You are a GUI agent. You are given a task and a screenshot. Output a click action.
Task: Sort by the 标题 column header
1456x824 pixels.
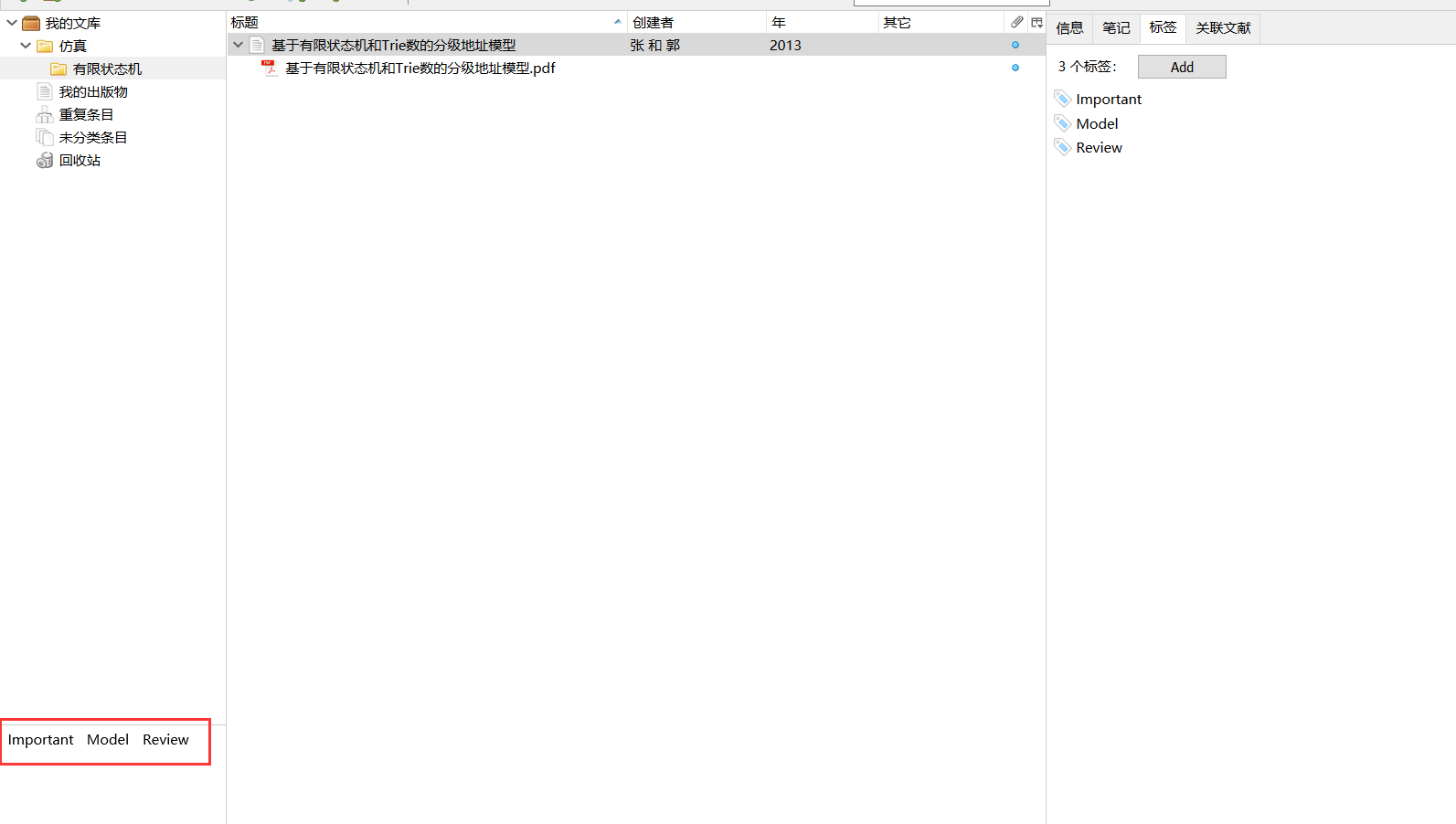coord(427,22)
